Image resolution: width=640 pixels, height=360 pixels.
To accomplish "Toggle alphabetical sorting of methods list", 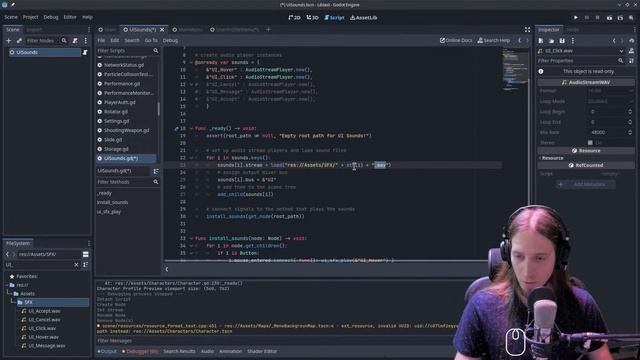I will pyautogui.click(x=156, y=171).
